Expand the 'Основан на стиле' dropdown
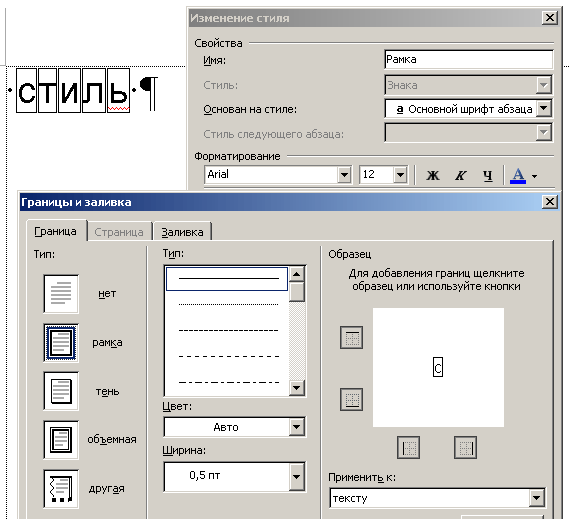 pyautogui.click(x=544, y=108)
